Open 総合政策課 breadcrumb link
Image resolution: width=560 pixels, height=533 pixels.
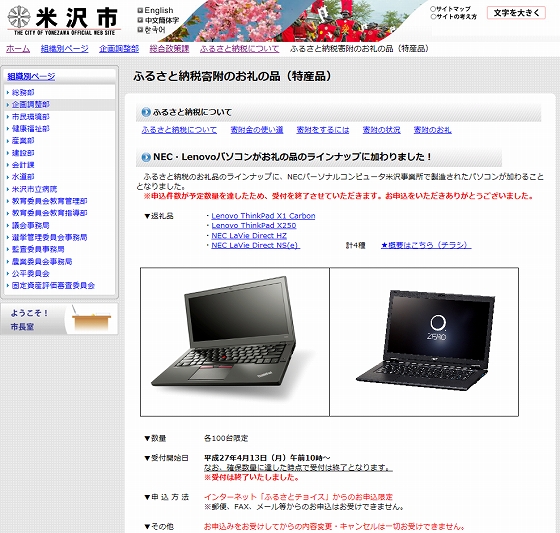click(169, 49)
